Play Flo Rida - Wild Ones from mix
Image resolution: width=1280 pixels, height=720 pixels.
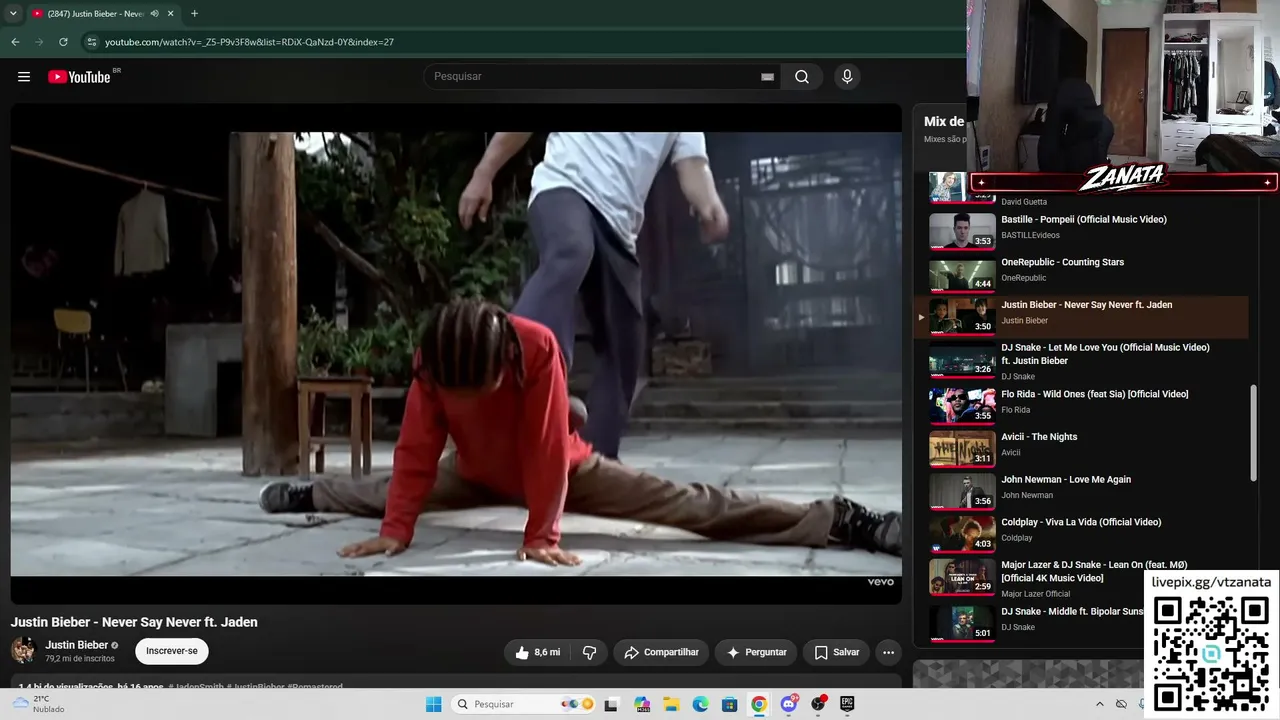pyautogui.click(x=1095, y=394)
